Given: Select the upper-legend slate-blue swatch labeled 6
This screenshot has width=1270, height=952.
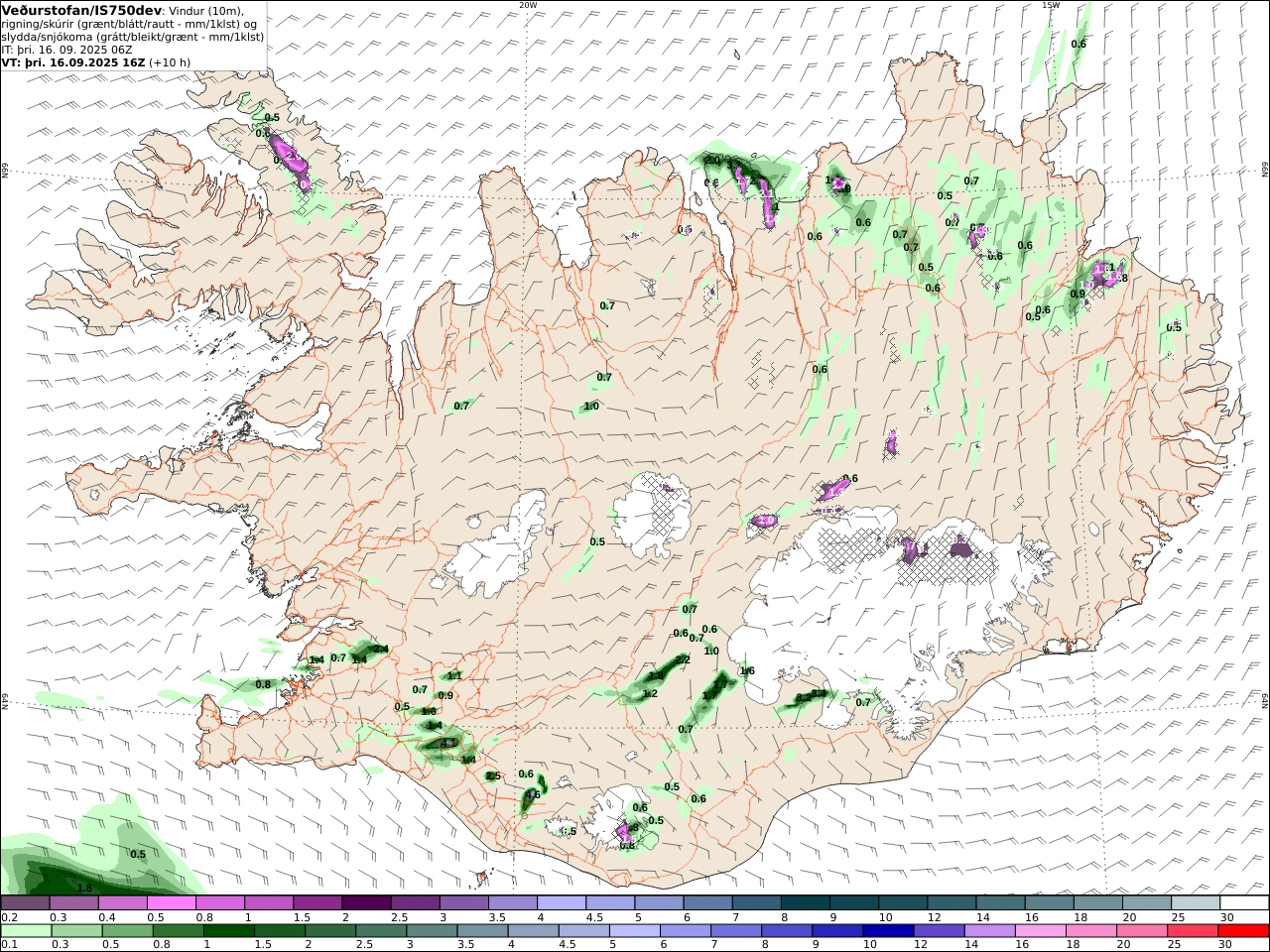Looking at the screenshot, I should tap(707, 903).
